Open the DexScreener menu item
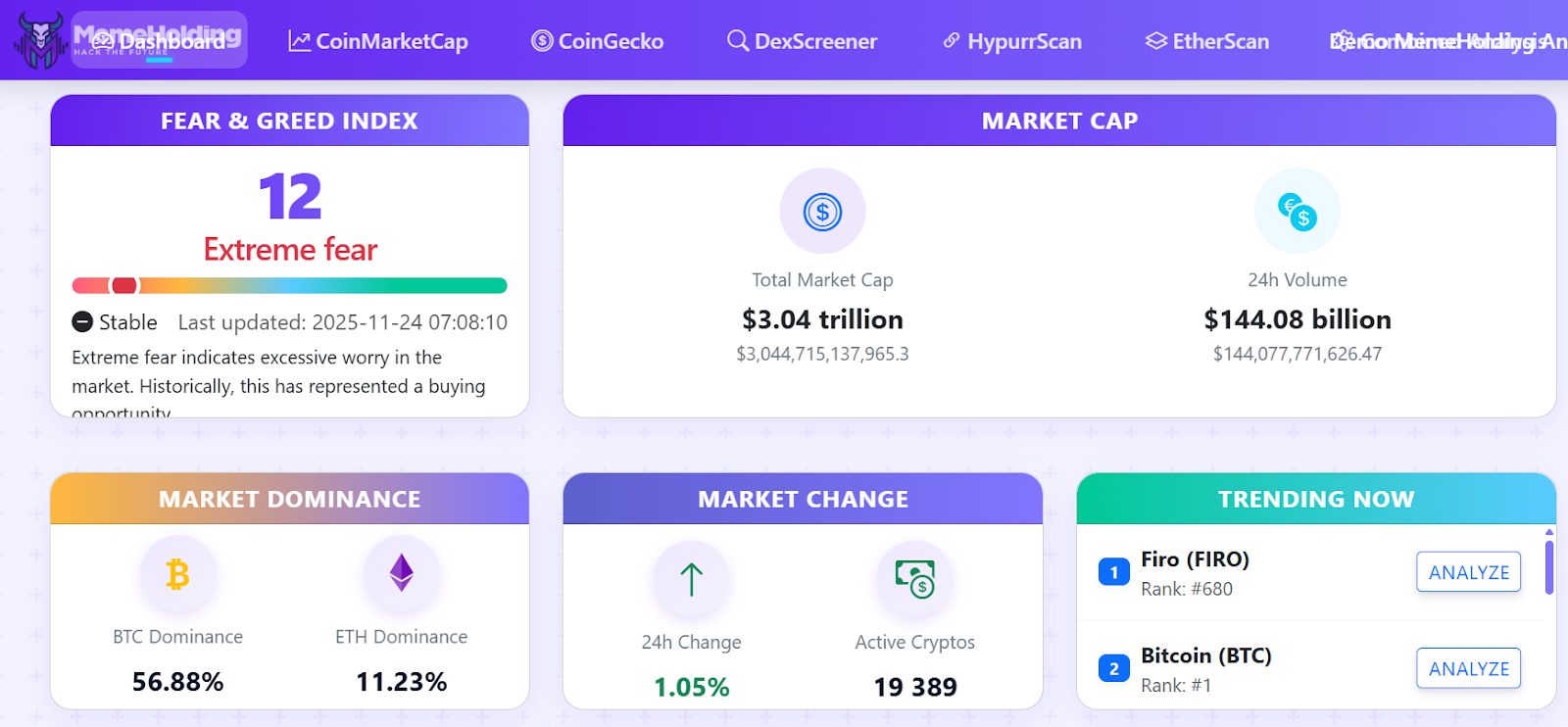This screenshot has height=727, width=1568. click(803, 41)
